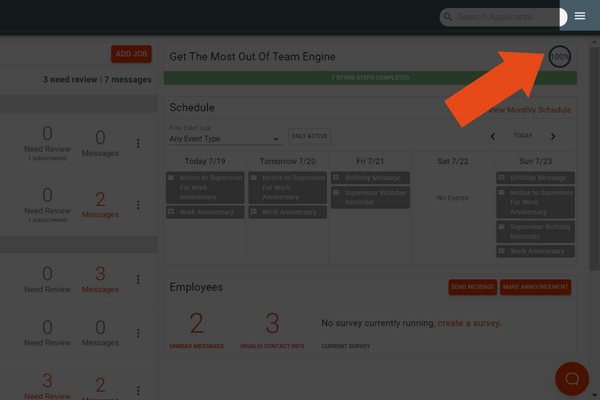Click the 3 need review summary text

tap(70, 80)
